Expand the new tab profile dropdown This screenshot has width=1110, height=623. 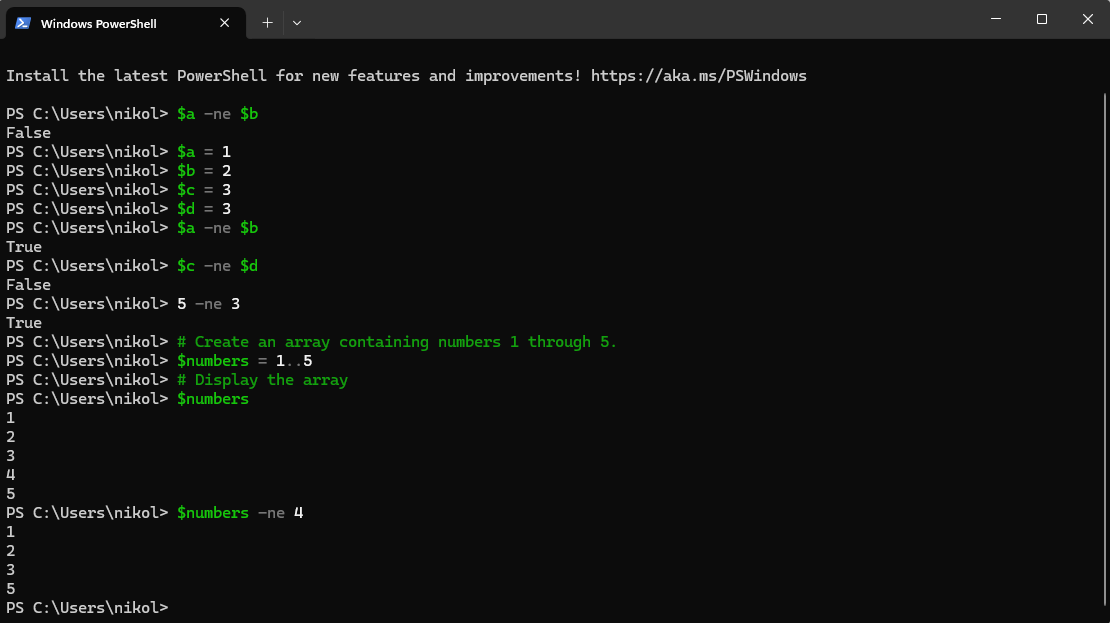pyautogui.click(x=297, y=23)
